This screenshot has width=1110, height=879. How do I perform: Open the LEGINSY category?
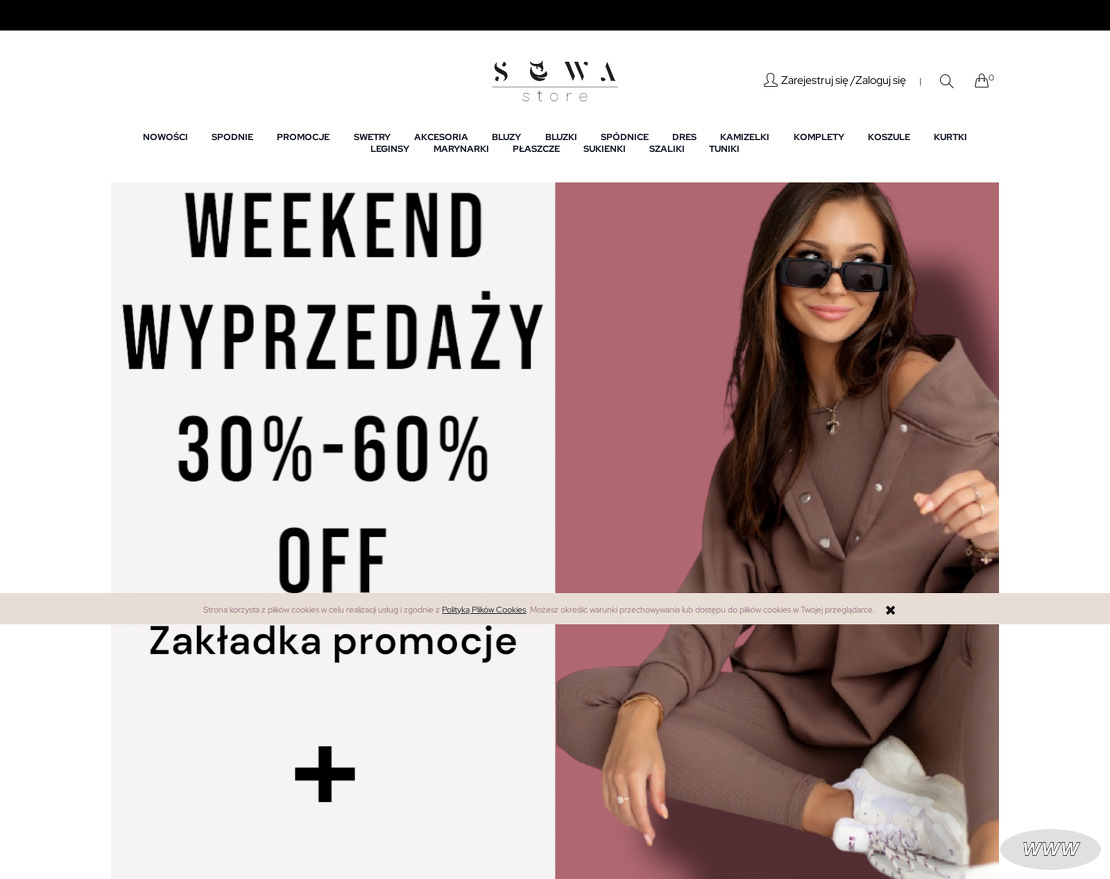click(389, 149)
